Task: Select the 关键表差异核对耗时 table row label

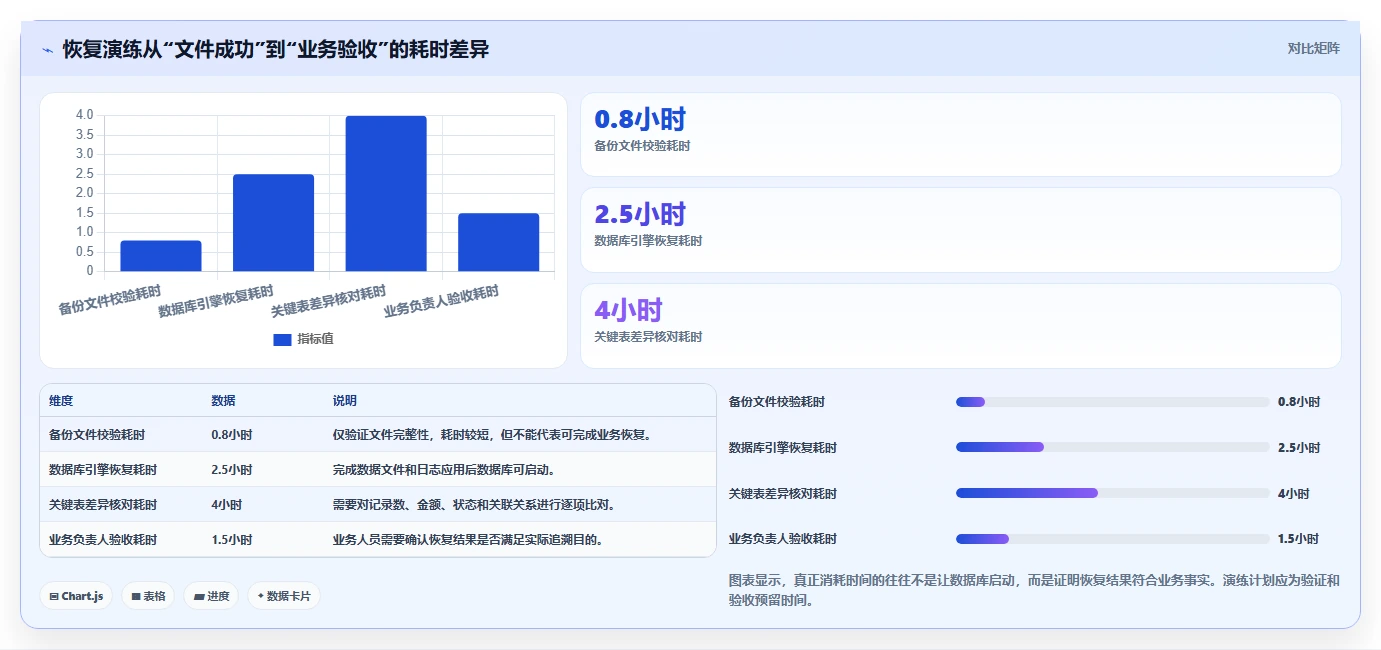Action: [x=103, y=505]
